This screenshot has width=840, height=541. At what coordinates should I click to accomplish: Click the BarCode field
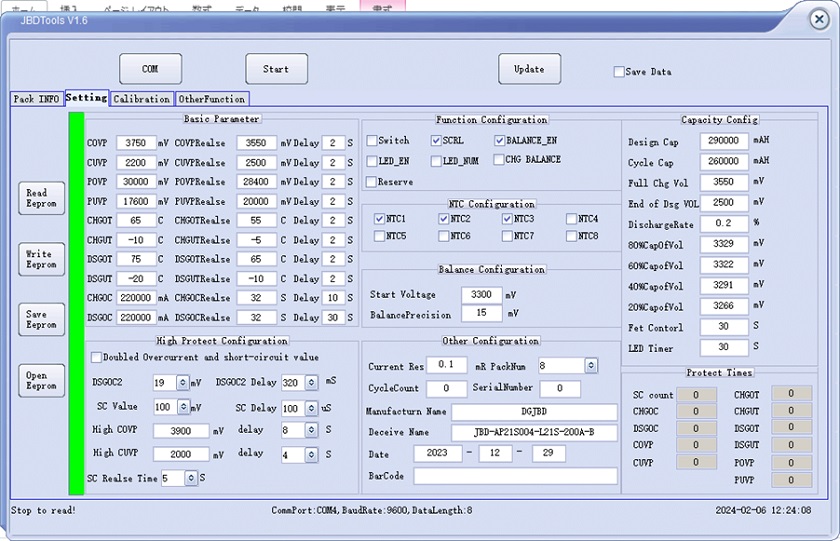[x=515, y=475]
